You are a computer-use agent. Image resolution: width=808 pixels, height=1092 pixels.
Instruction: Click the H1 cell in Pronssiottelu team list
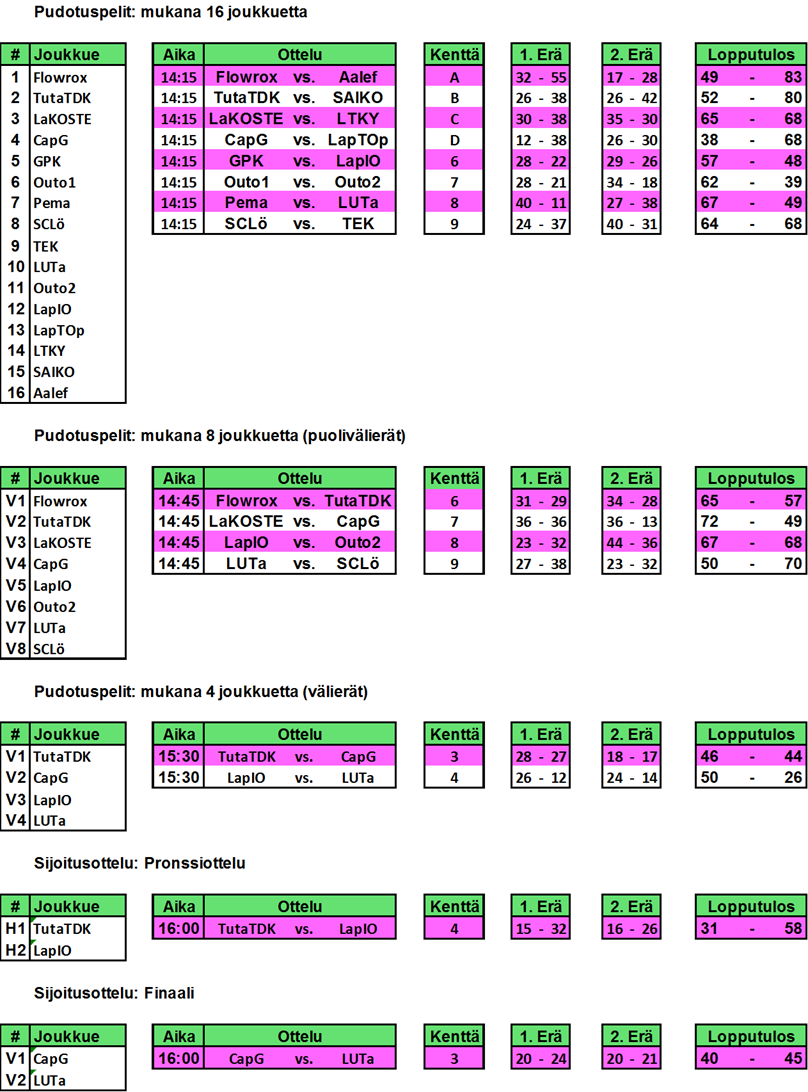pos(15,929)
